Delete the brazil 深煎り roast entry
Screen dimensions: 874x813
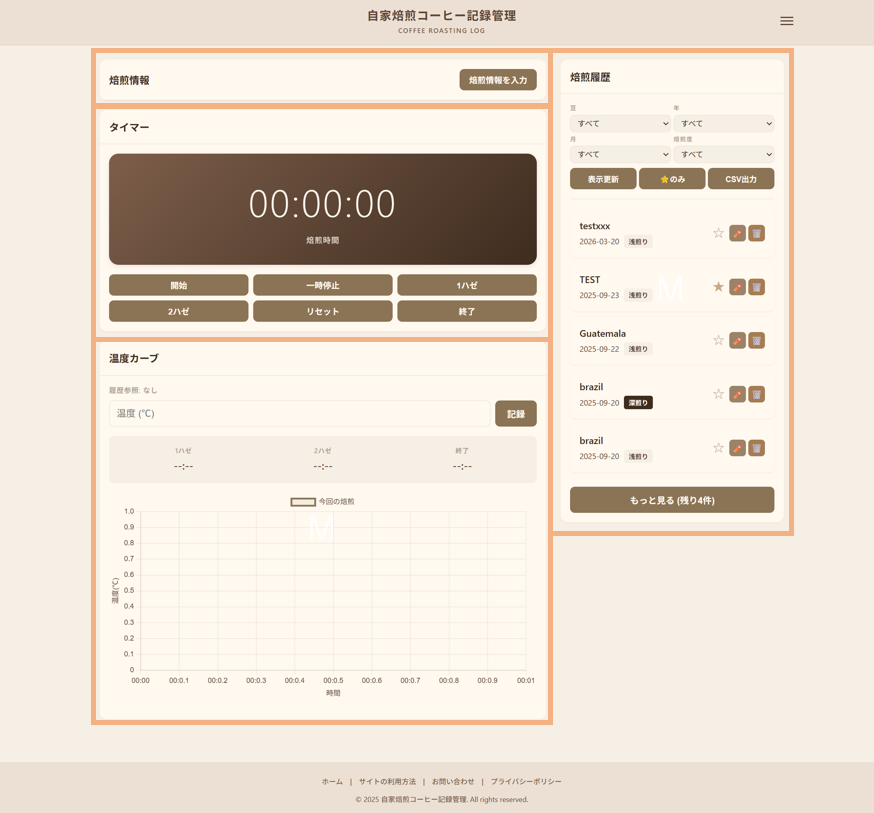[756, 395]
